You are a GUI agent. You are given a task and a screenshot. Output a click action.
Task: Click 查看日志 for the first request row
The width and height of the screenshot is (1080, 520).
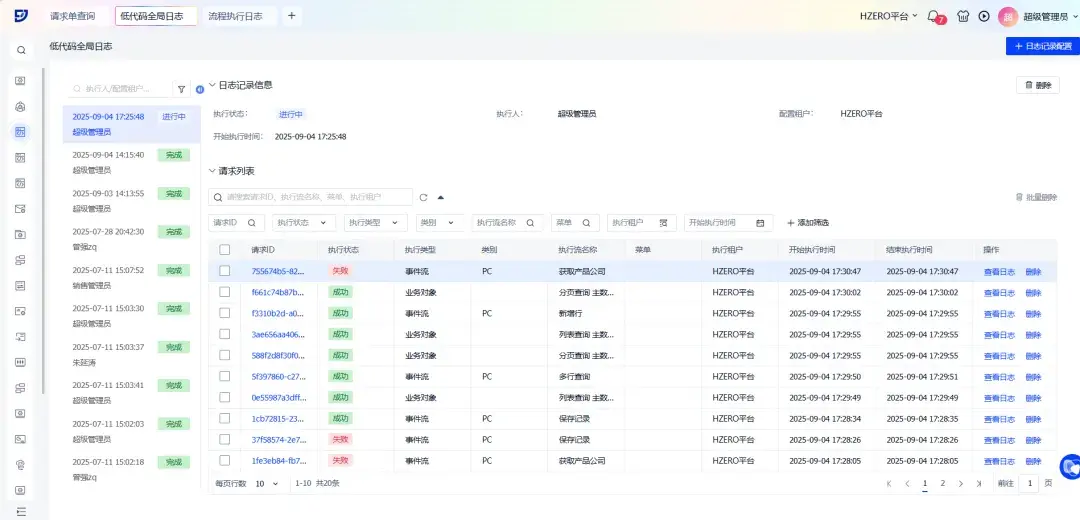click(998, 271)
